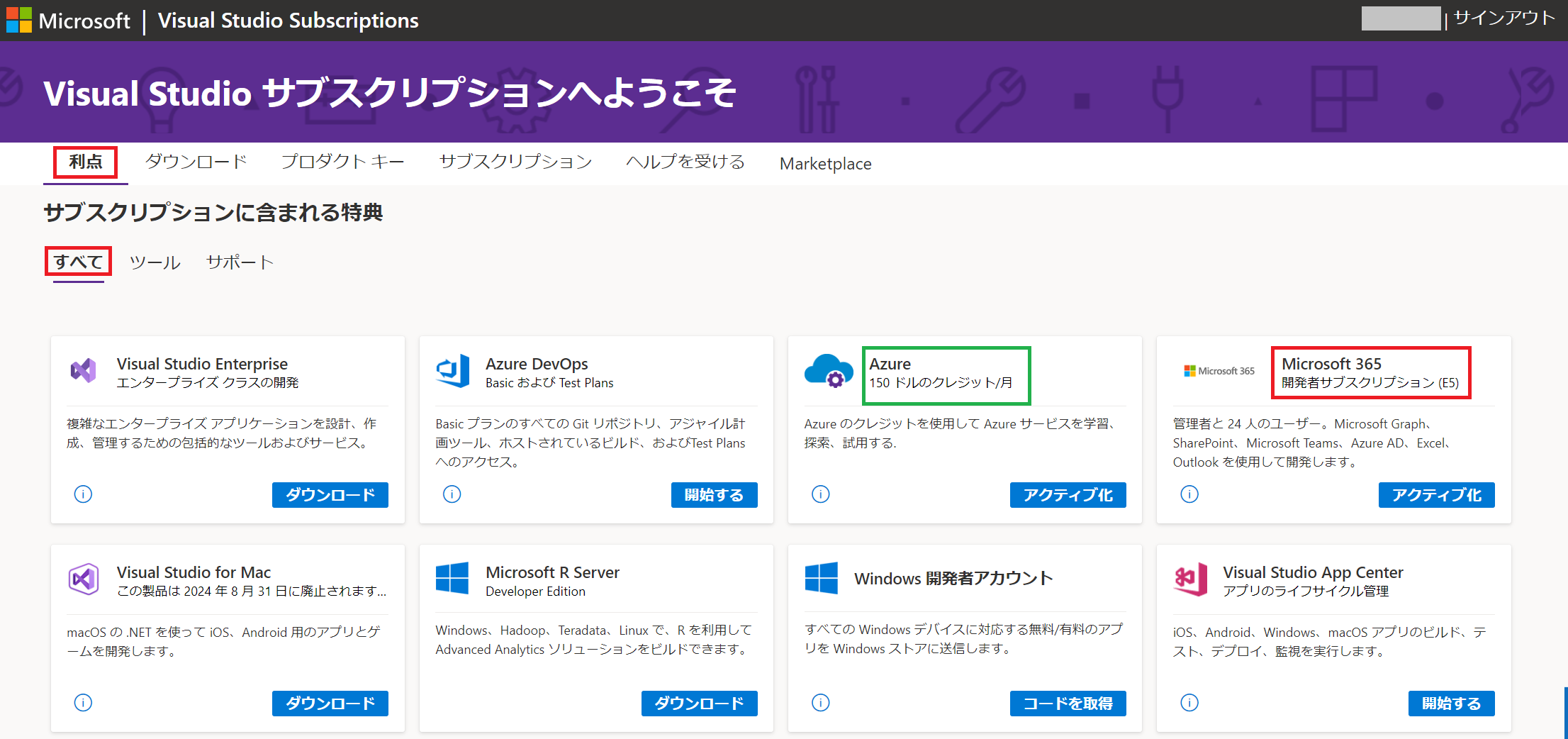Click the Visual Studio for Mac icon
The width and height of the screenshot is (1568, 739).
tap(84, 579)
